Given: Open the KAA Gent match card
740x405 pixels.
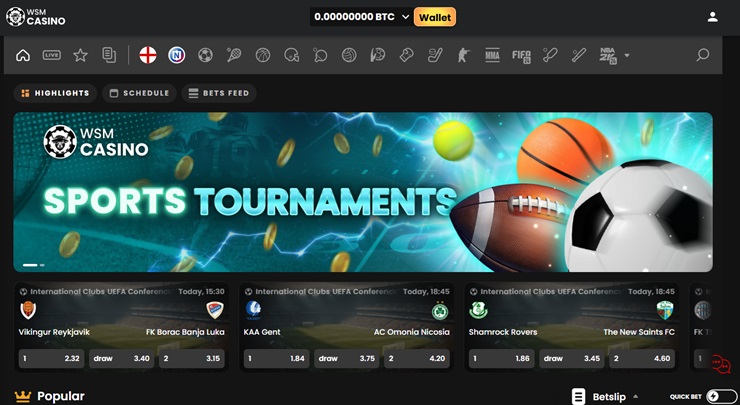Looking at the screenshot, I should pos(347,327).
